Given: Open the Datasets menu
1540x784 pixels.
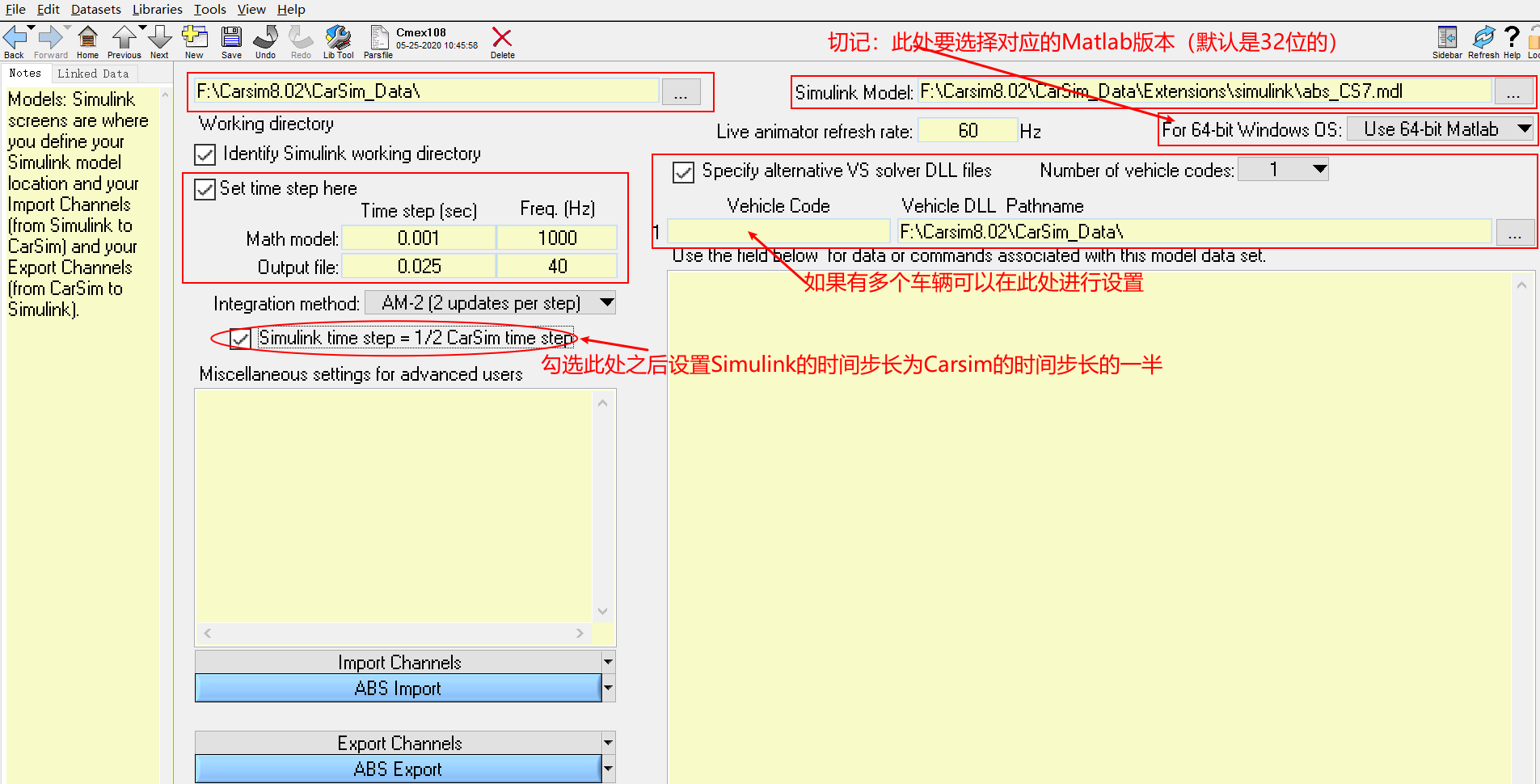Looking at the screenshot, I should click(x=95, y=10).
